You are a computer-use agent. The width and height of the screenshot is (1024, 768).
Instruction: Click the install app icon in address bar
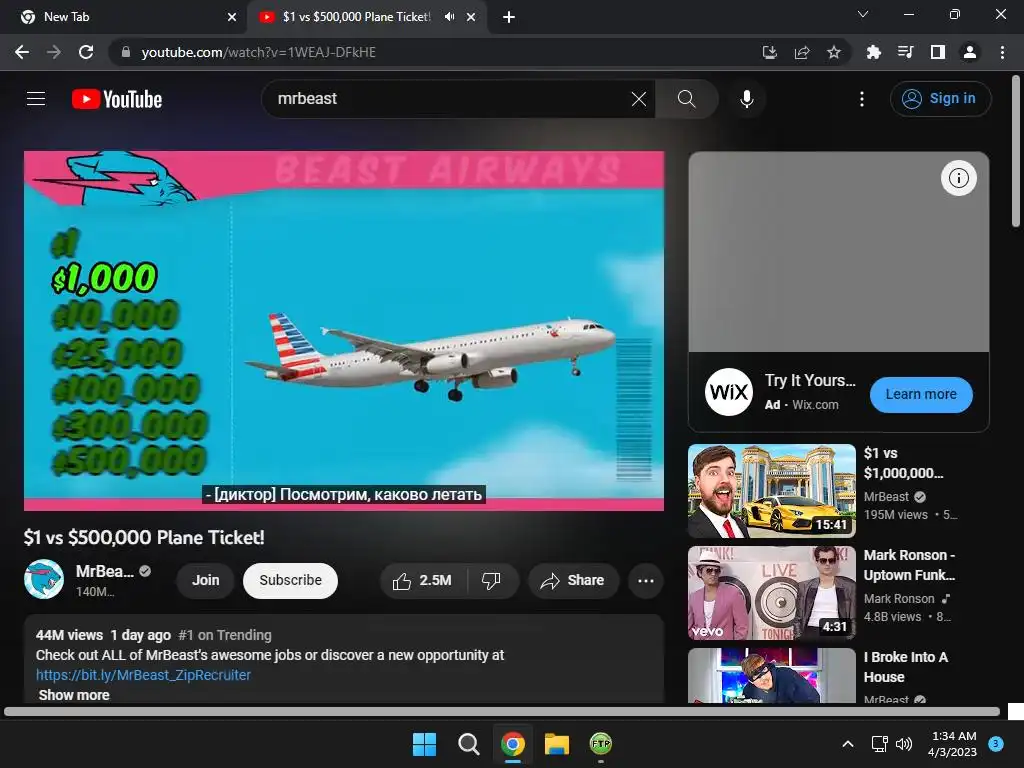pyautogui.click(x=770, y=52)
